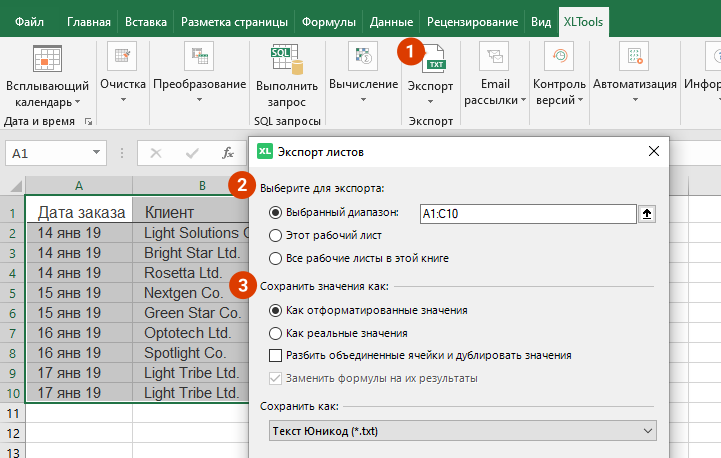Screen dimensions: 721x458
Task: Open the Email mailing tool
Action: click(495, 58)
